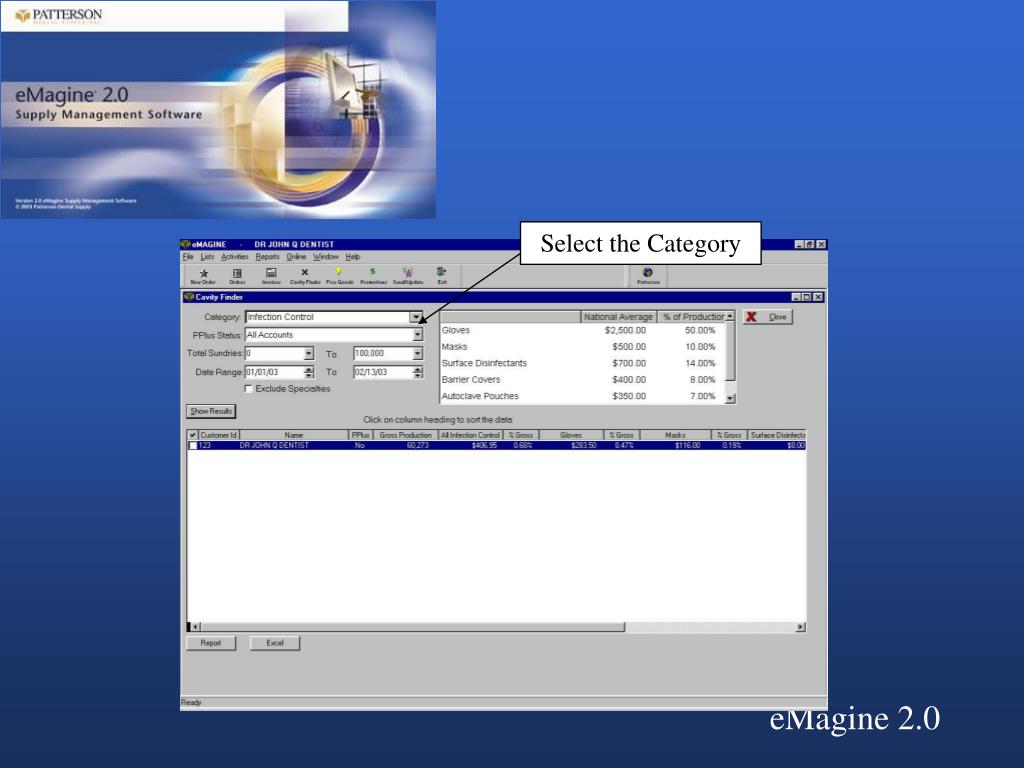Click the % of Production column header
Image resolution: width=1024 pixels, height=768 pixels.
click(694, 317)
